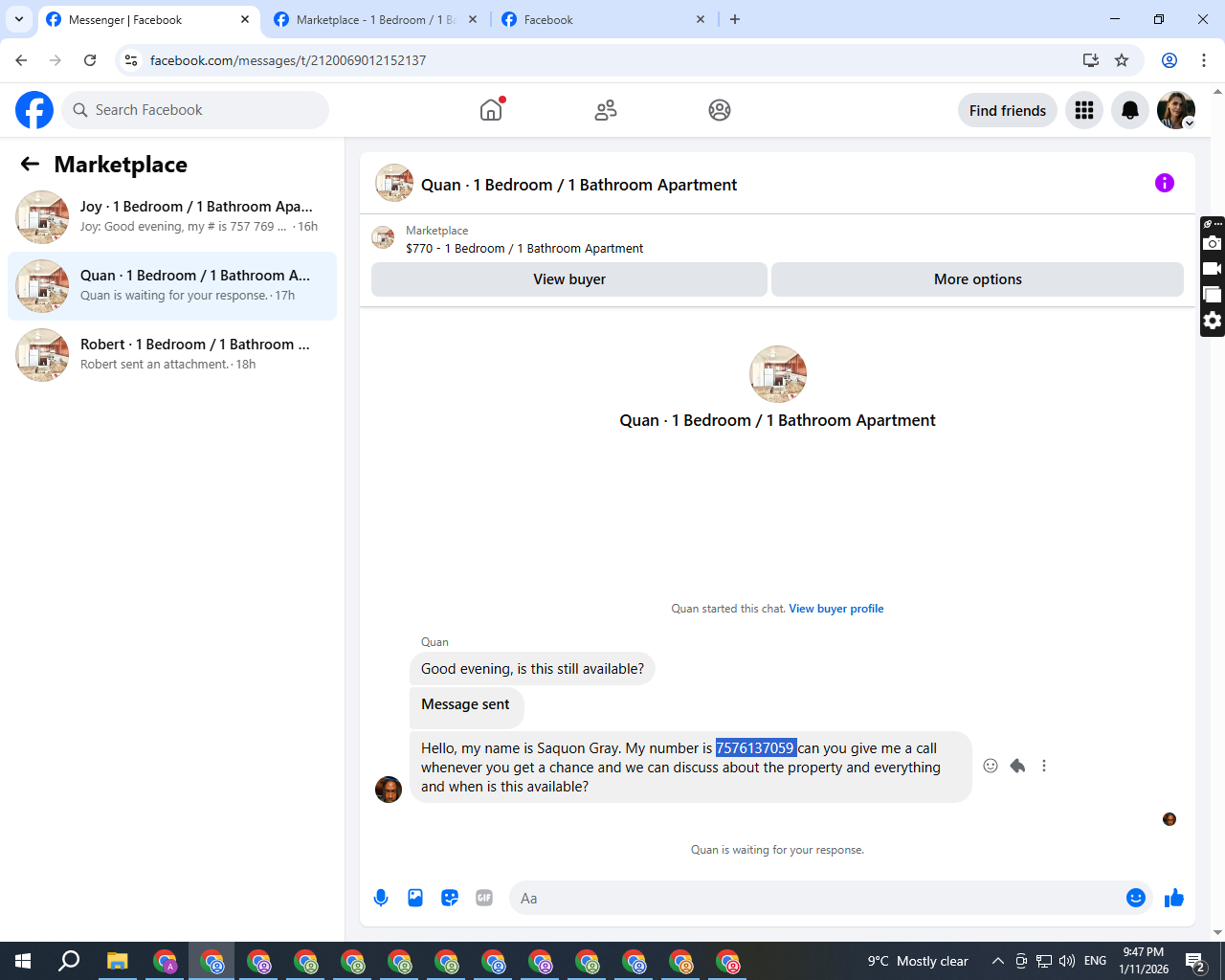Open the Chrome three-dot menu
The width and height of the screenshot is (1225, 980).
(x=1204, y=60)
